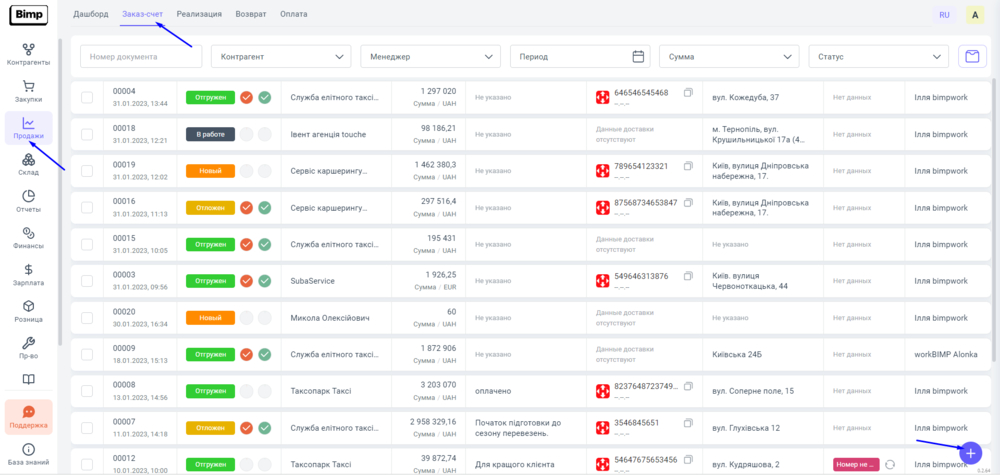Click the round plus add button
This screenshot has width=1000, height=475.
[x=969, y=452]
